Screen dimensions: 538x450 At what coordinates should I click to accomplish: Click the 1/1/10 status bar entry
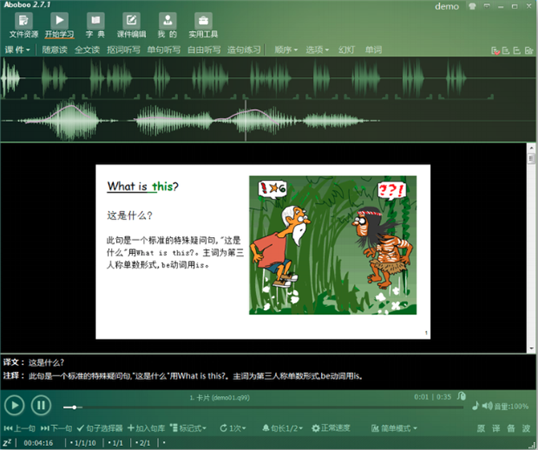(83, 443)
